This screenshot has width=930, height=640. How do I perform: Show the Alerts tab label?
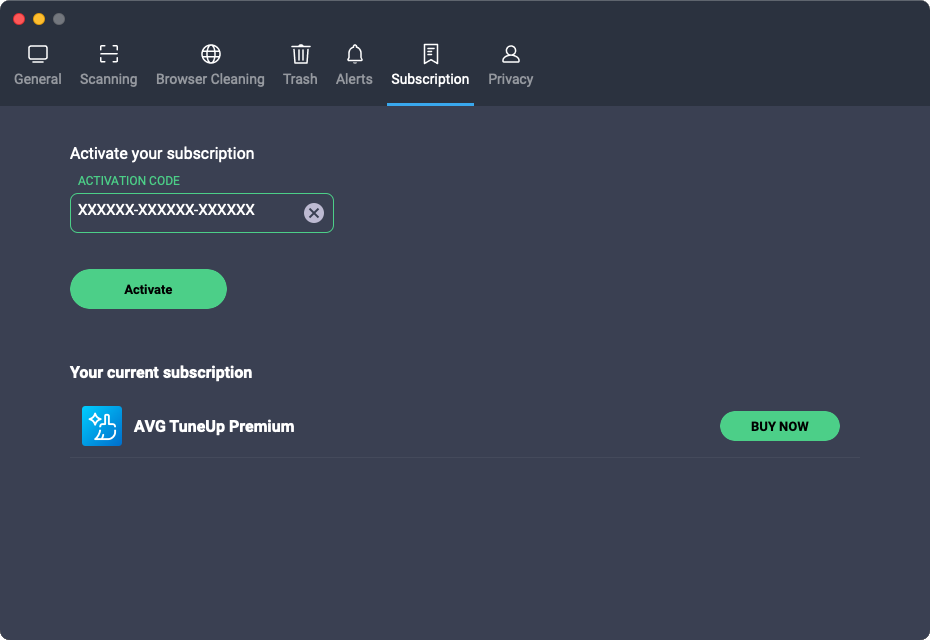[354, 79]
